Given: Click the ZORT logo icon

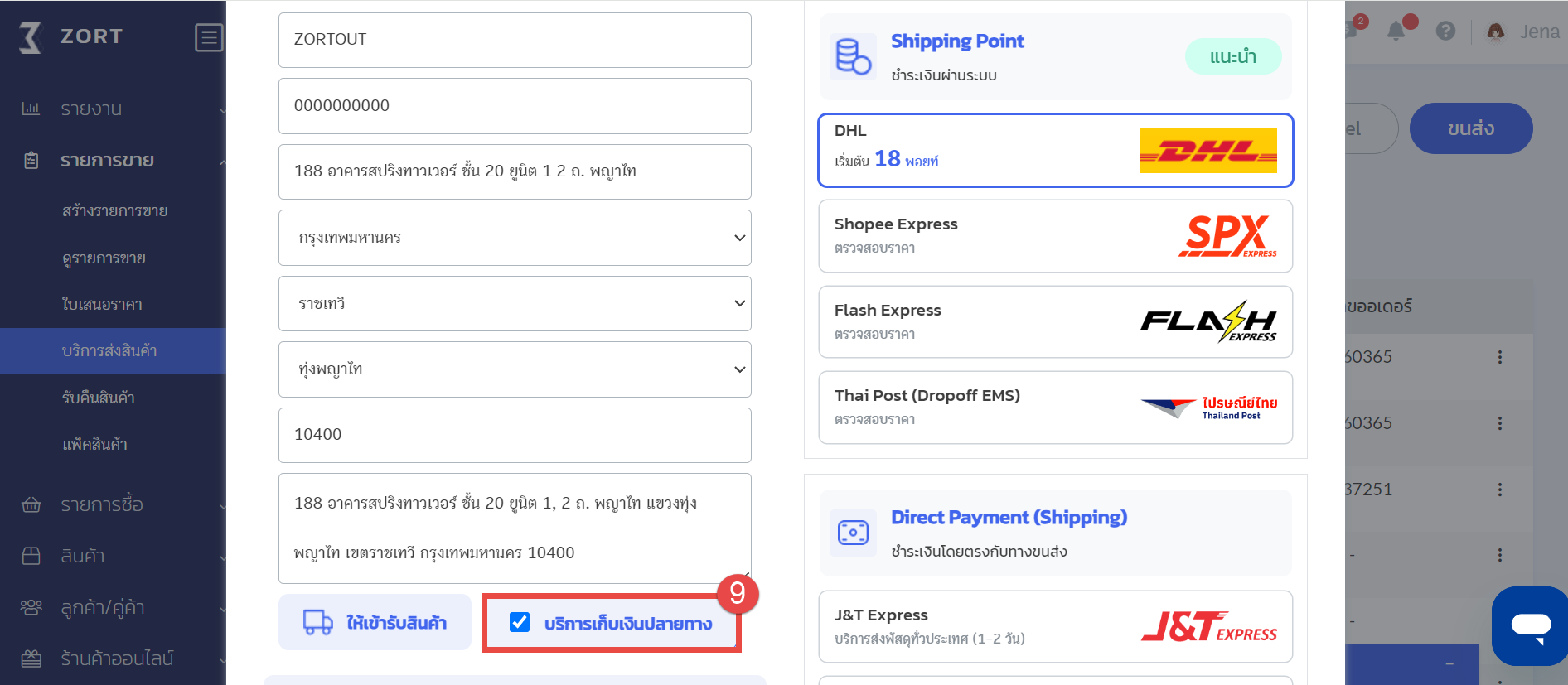Looking at the screenshot, I should click(31, 37).
